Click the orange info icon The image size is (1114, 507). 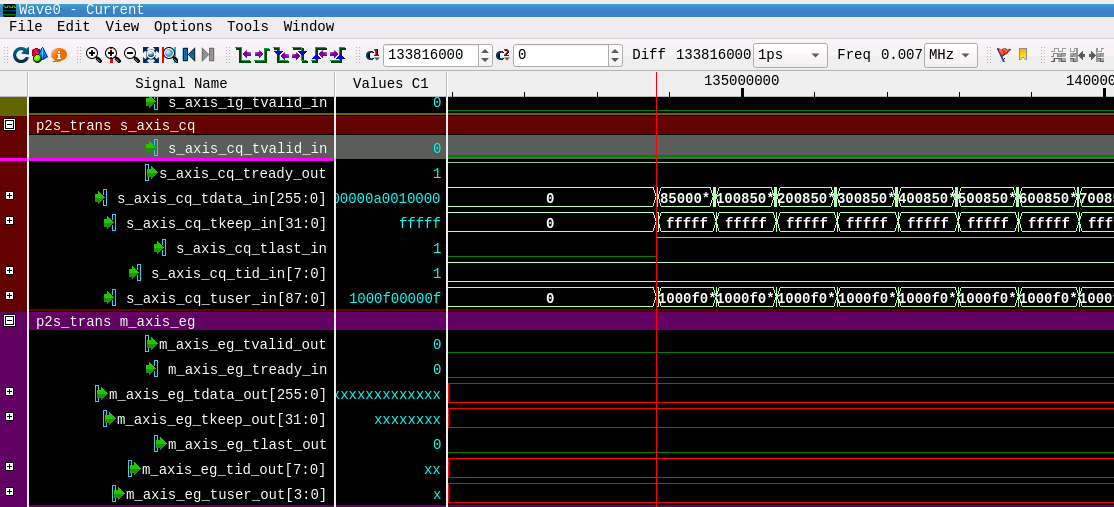tap(59, 55)
